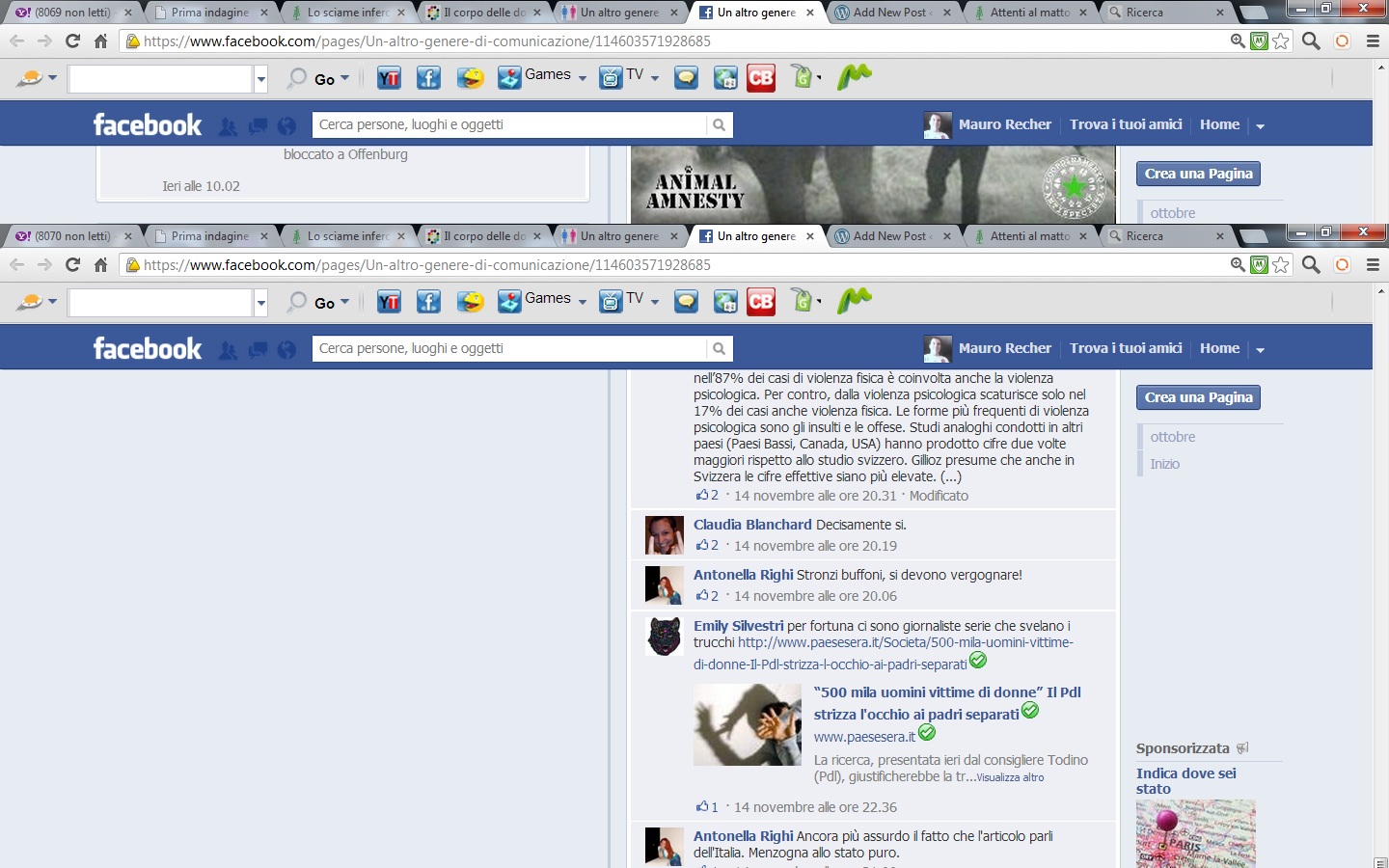
Task: Open the Animal Amnesty banner image
Action: pyautogui.click(x=872, y=184)
